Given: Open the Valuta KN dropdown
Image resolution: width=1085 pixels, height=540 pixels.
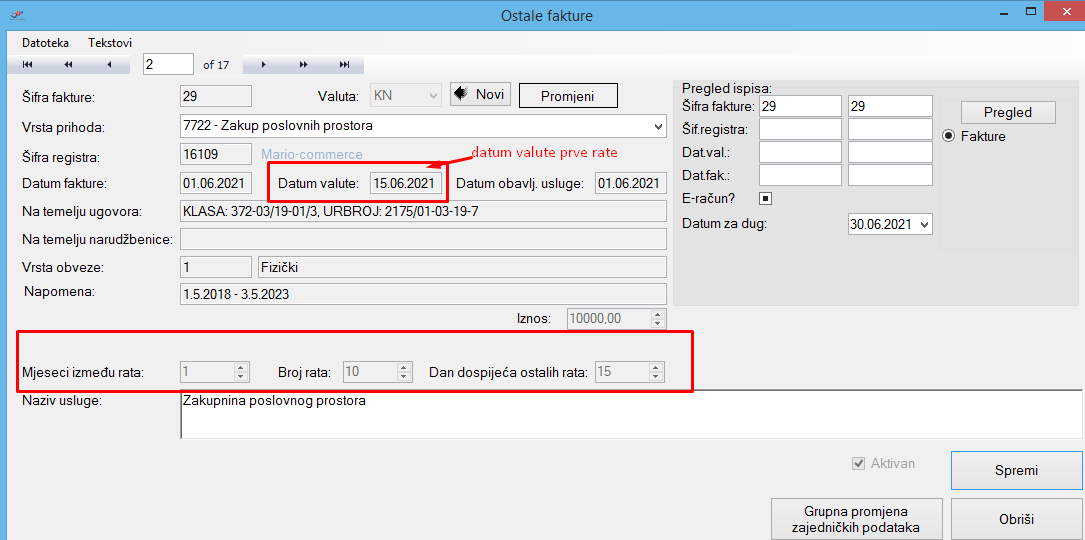Looking at the screenshot, I should pos(433,96).
